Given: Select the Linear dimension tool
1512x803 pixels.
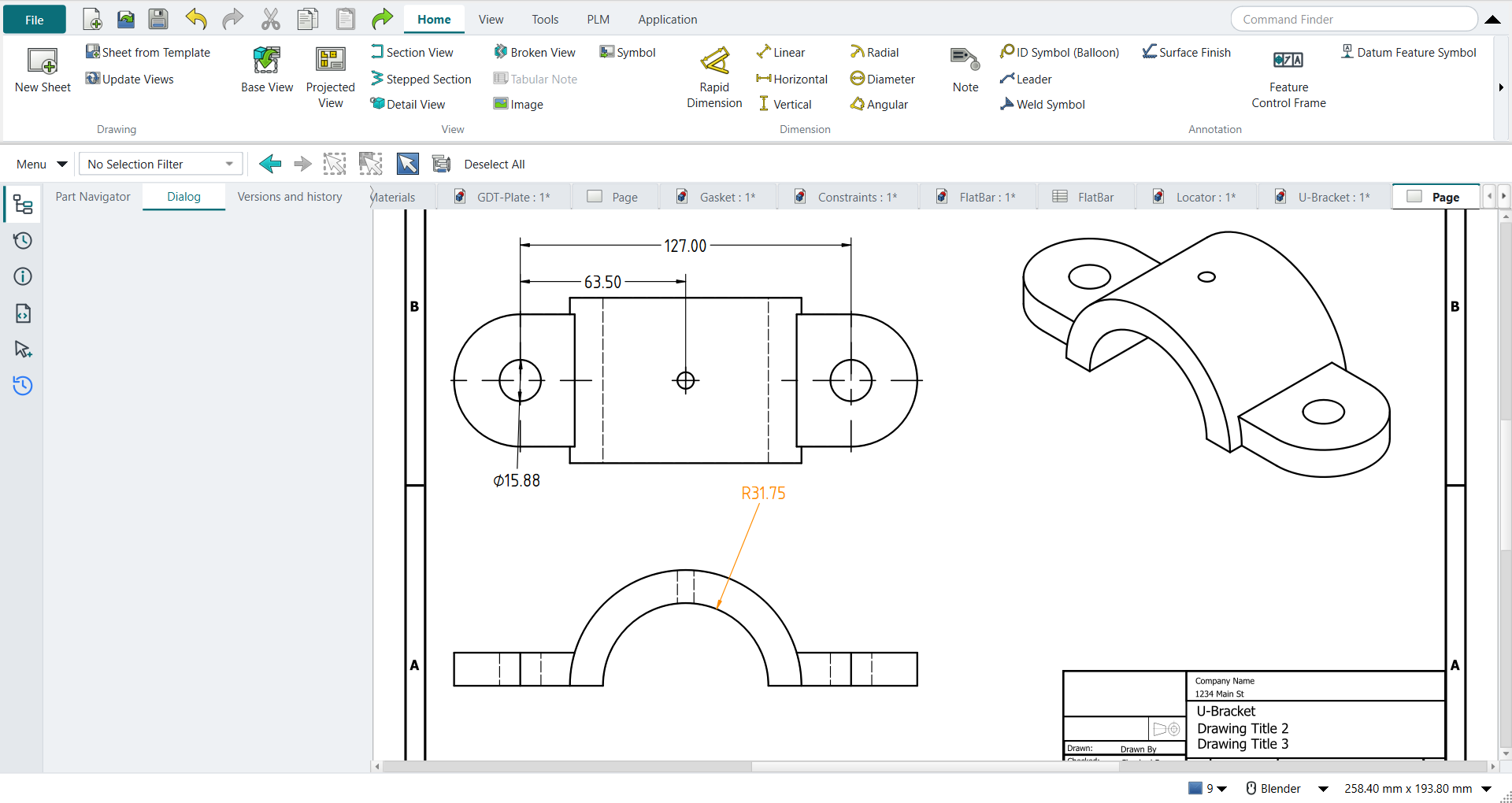Looking at the screenshot, I should (x=780, y=52).
